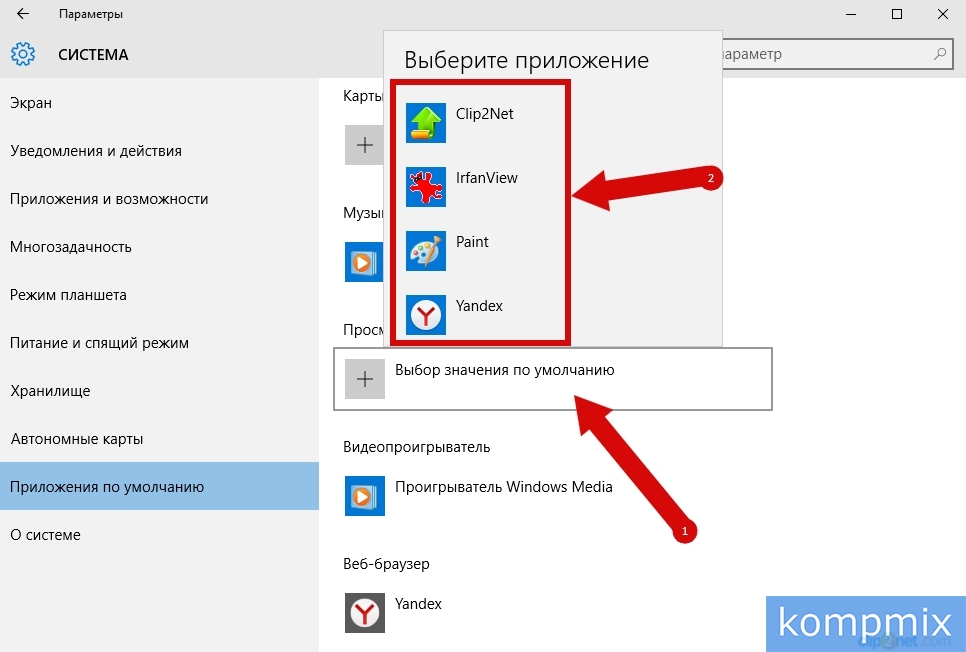Open the Экран settings section
This screenshot has width=966, height=652.
click(160, 102)
